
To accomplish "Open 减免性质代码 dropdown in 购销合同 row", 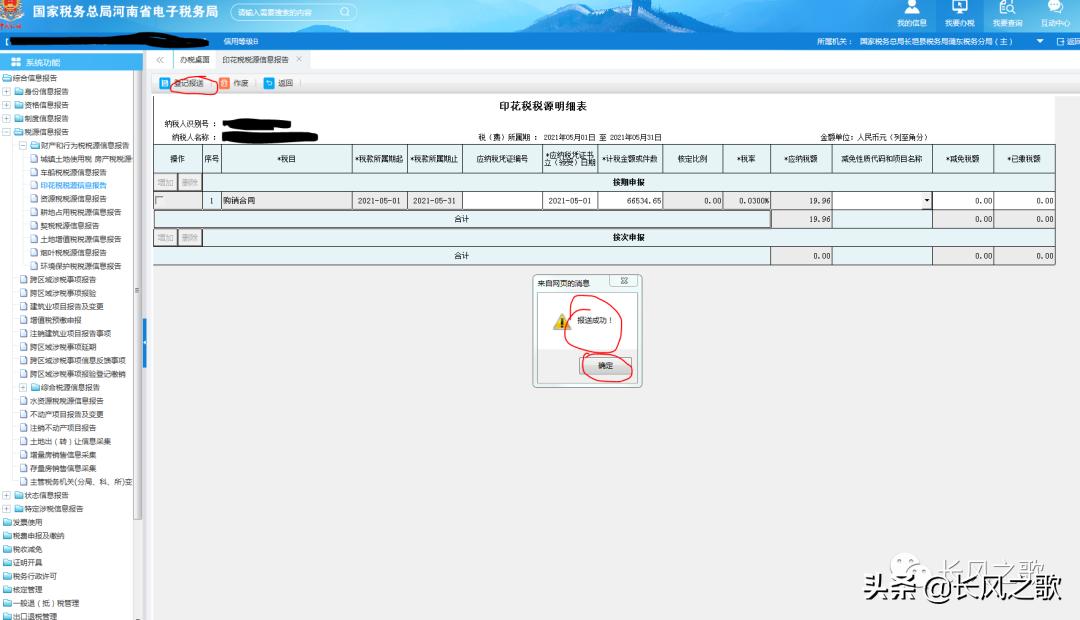I will tap(926, 200).
